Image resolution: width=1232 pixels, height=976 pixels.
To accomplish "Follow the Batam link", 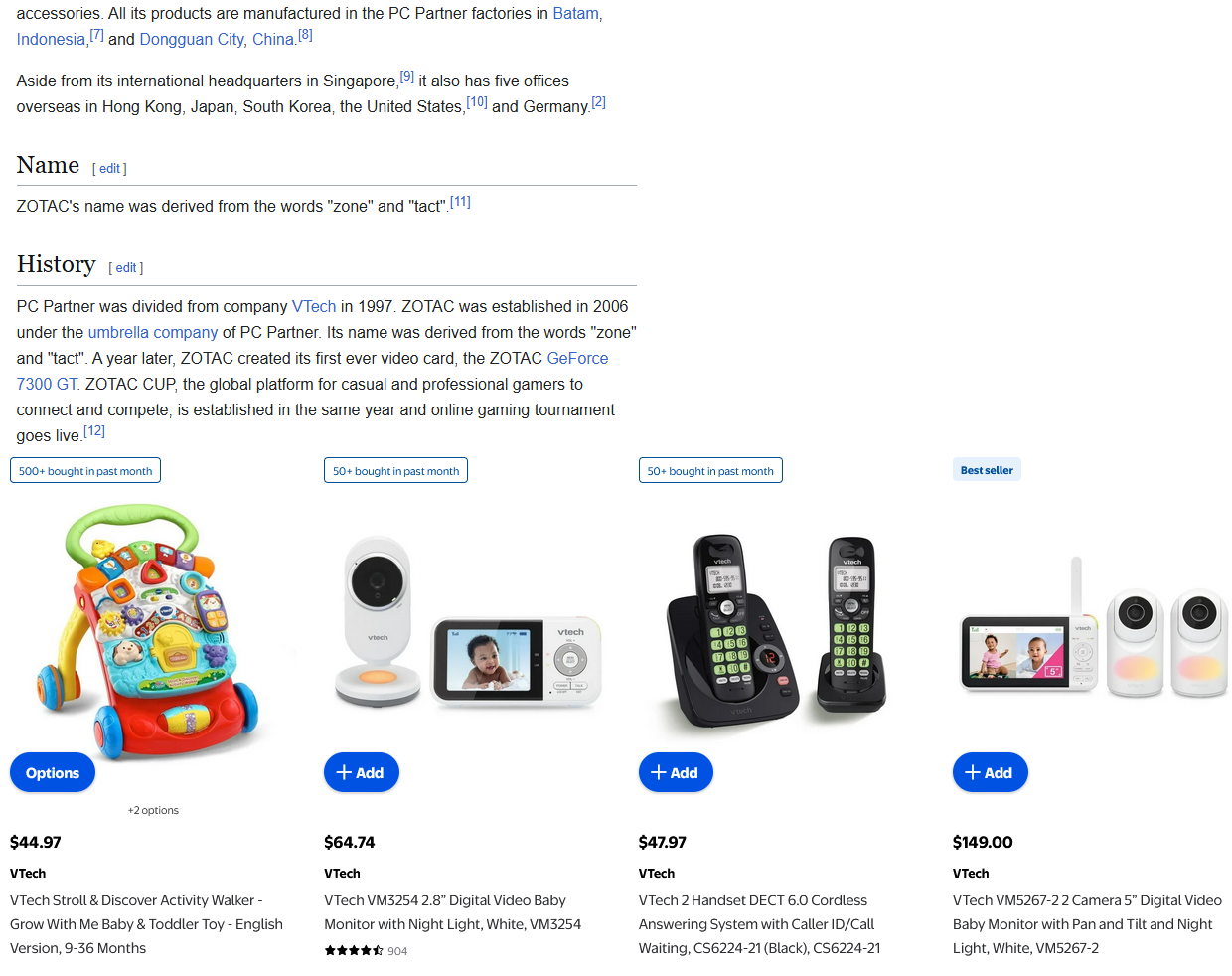I will [576, 13].
